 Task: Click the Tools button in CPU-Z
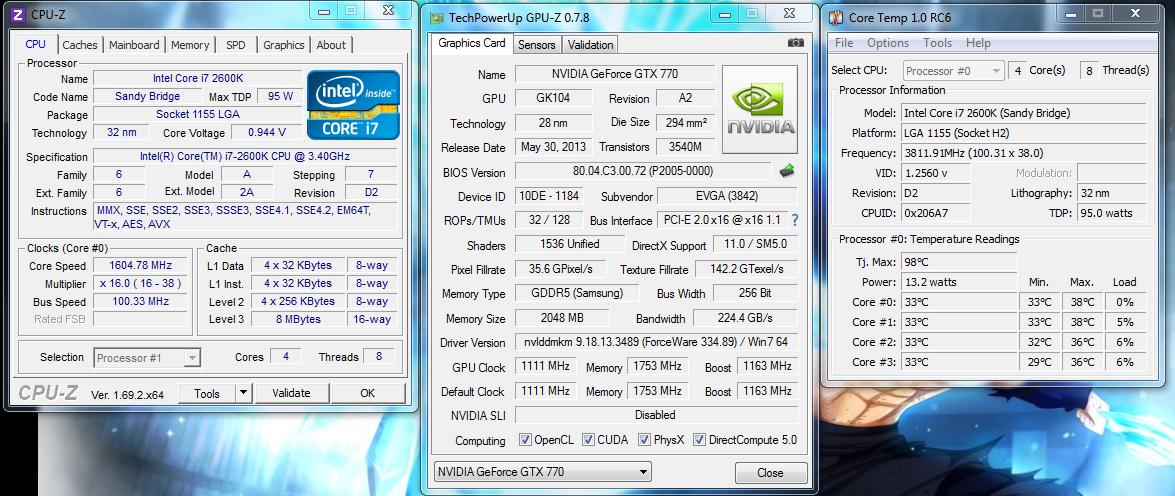coord(207,393)
